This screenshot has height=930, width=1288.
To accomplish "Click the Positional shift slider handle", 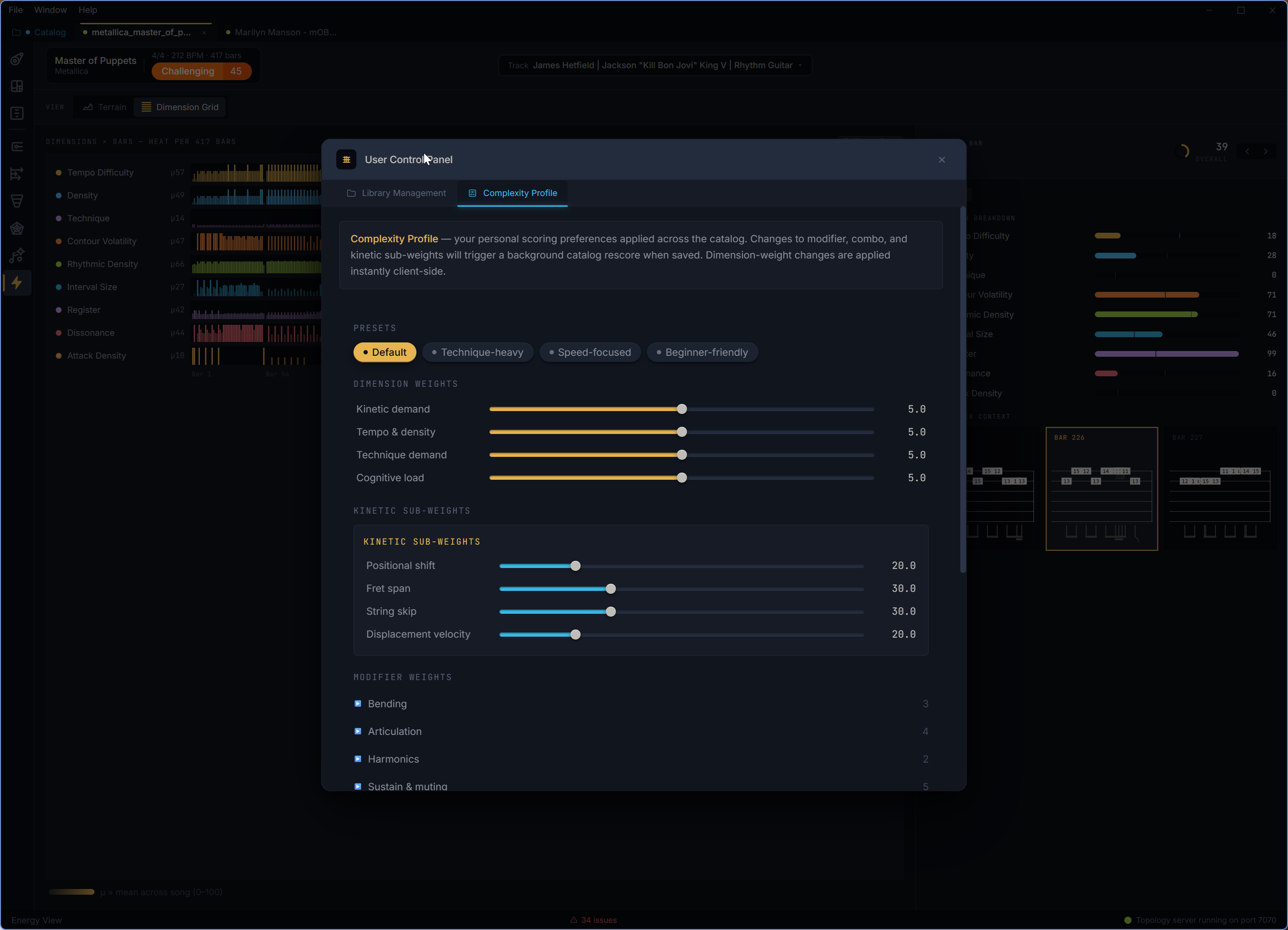I will (x=575, y=566).
